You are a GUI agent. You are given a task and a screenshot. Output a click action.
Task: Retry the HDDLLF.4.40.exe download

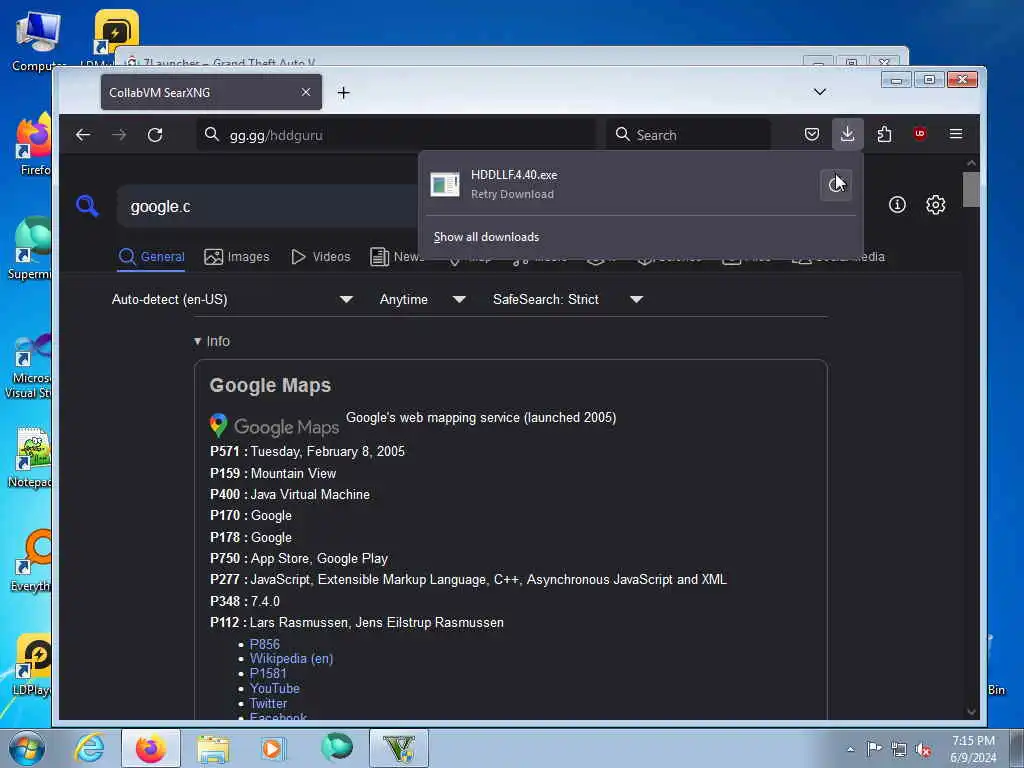(x=836, y=185)
